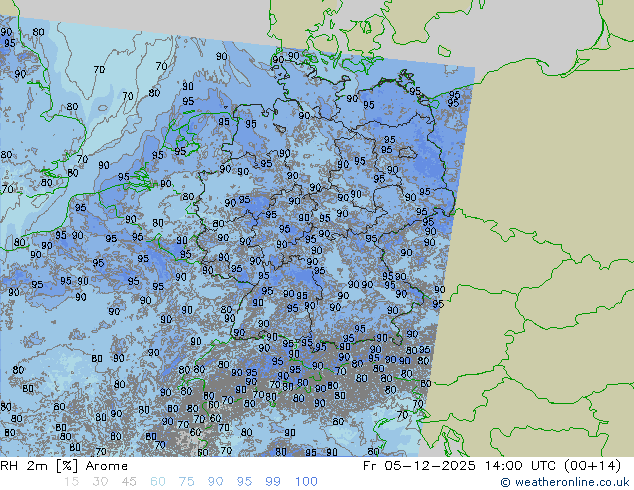Viewport: 634px width, 490px height.
Task: Click the legend value 90
Action: [215, 482]
